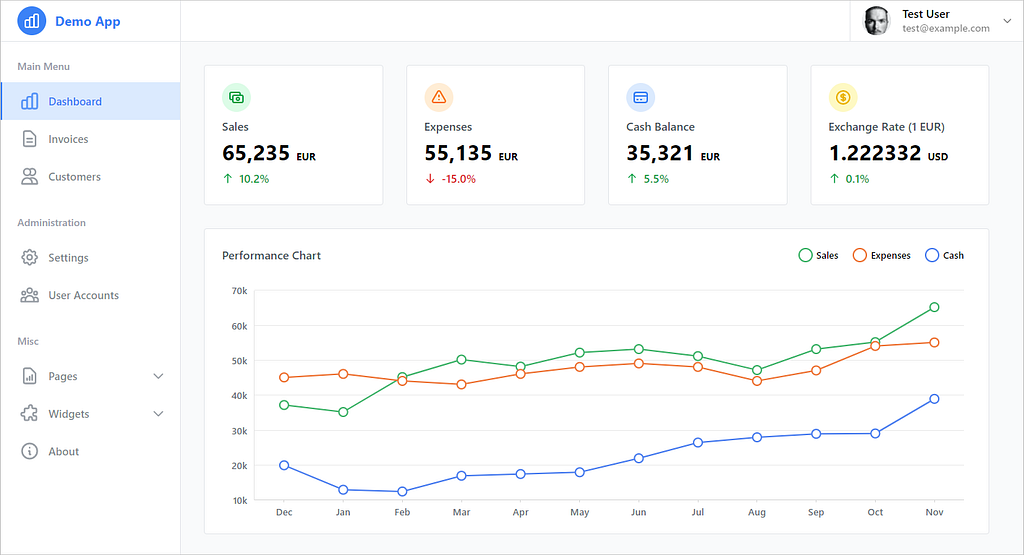Image resolution: width=1024 pixels, height=555 pixels.
Task: Click the green Sales card icon
Action: (x=236, y=97)
